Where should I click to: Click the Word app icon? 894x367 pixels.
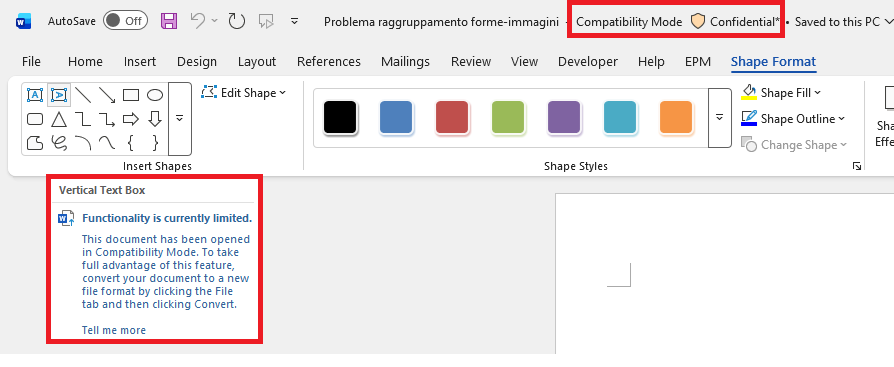[23, 22]
